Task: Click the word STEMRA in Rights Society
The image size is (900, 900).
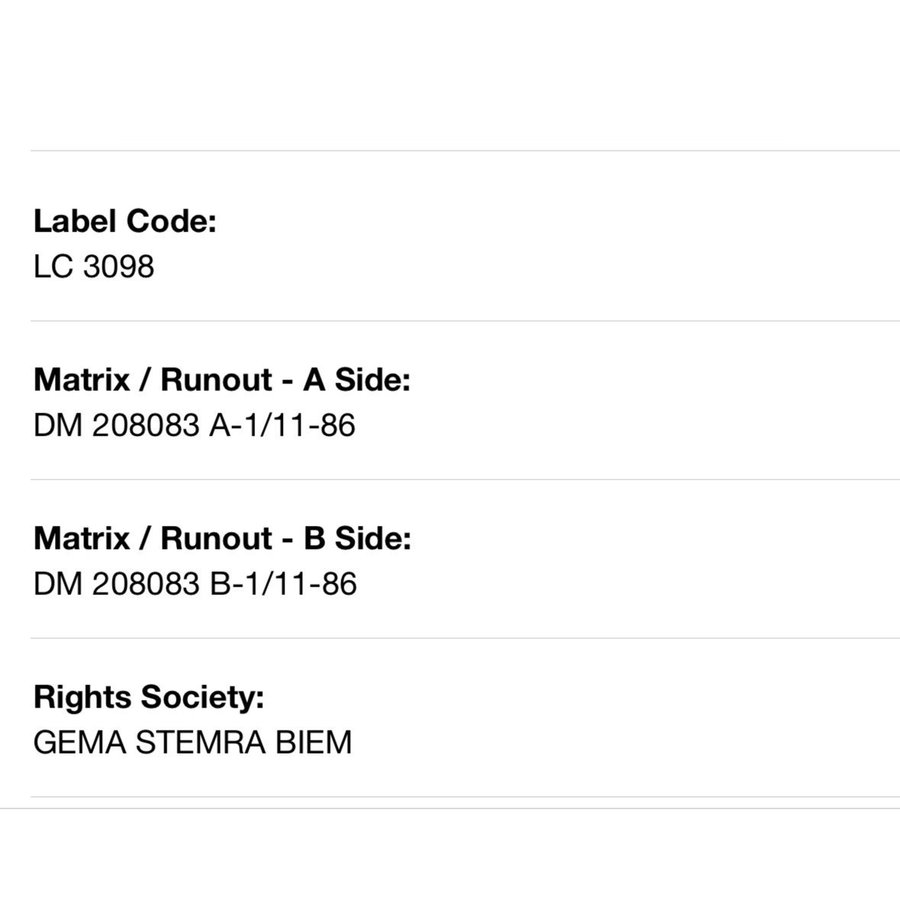Action: click(x=201, y=742)
